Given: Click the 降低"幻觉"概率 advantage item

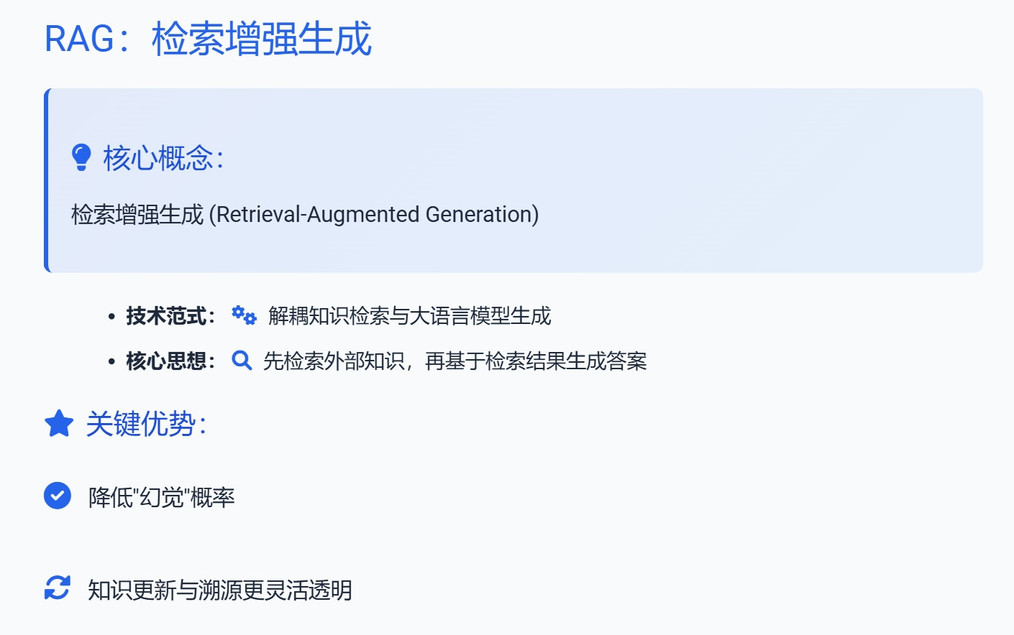Looking at the screenshot, I should pos(162,497).
